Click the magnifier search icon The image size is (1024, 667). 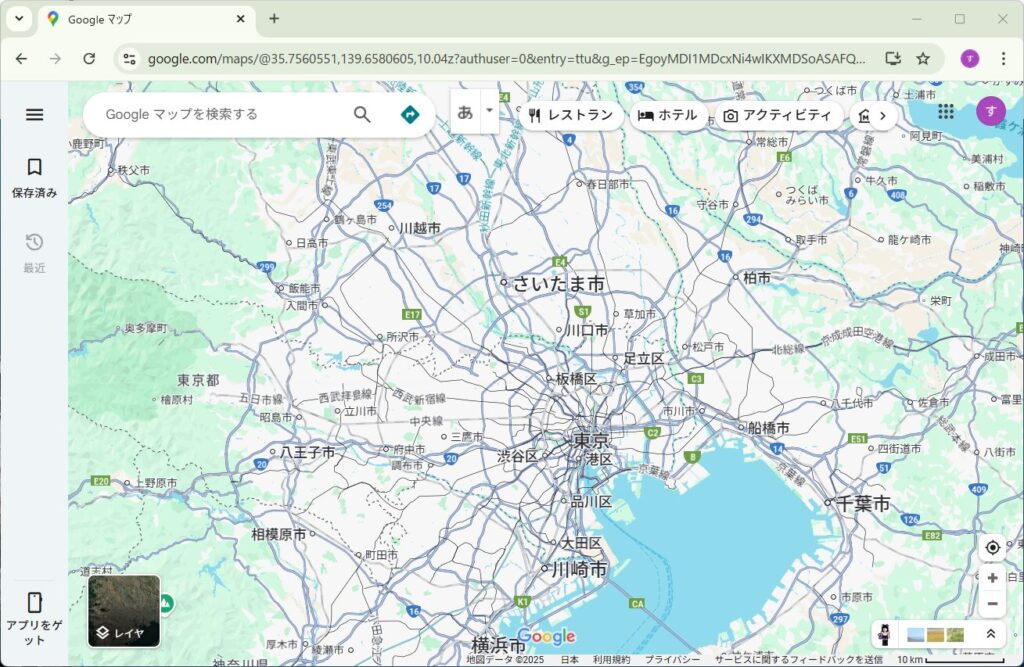pyautogui.click(x=362, y=114)
